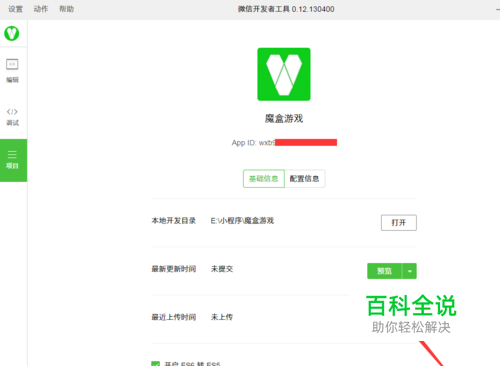Image resolution: width=500 pixels, height=366 pixels.
Task: Switch to the 调试 debug panel
Action: (12, 117)
